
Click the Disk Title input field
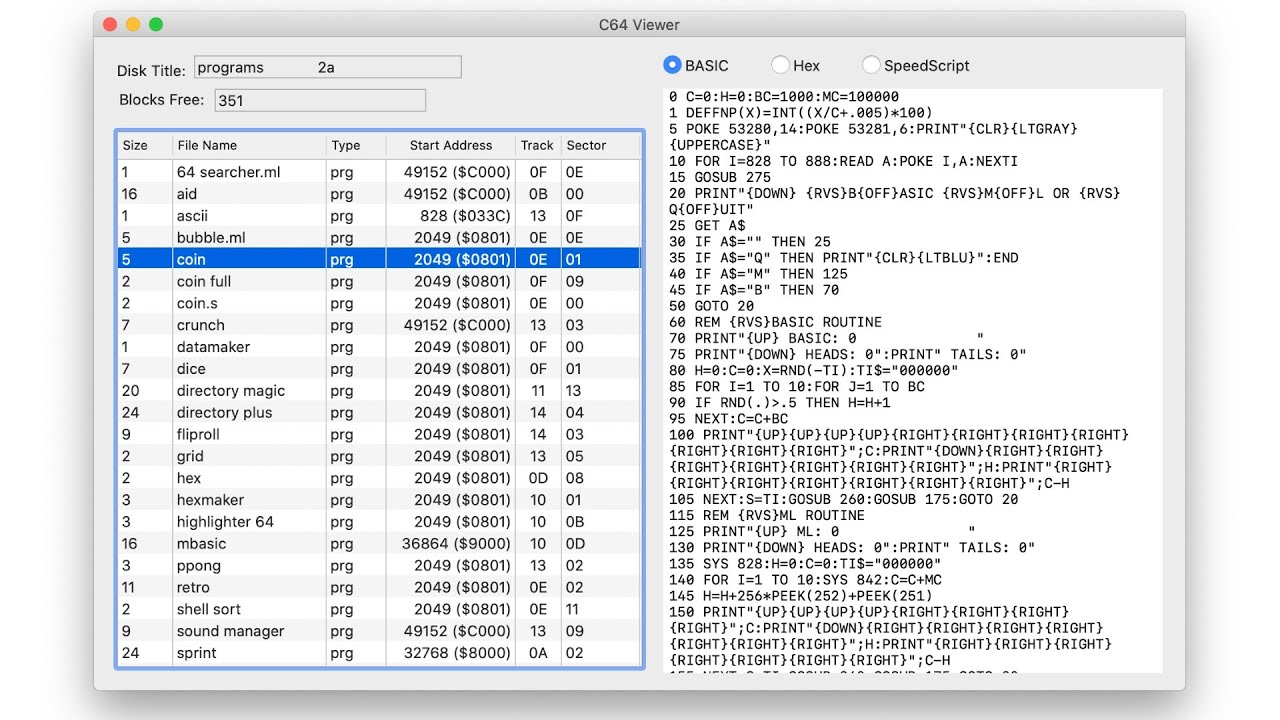click(x=328, y=67)
